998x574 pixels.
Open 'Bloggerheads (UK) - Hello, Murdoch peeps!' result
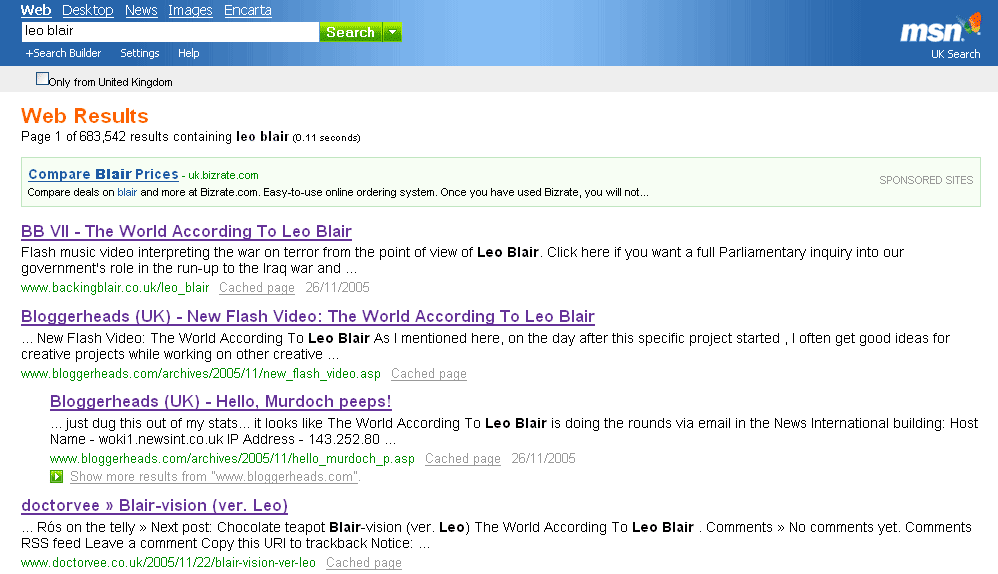tap(220, 402)
